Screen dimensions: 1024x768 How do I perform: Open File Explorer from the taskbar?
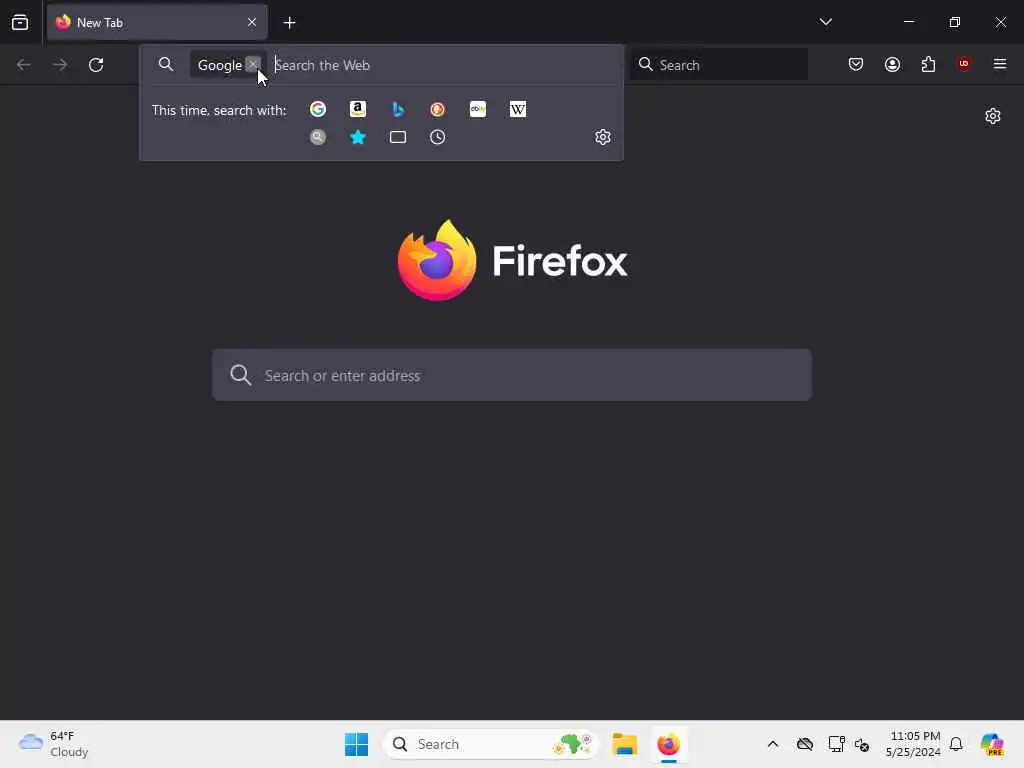coord(624,744)
